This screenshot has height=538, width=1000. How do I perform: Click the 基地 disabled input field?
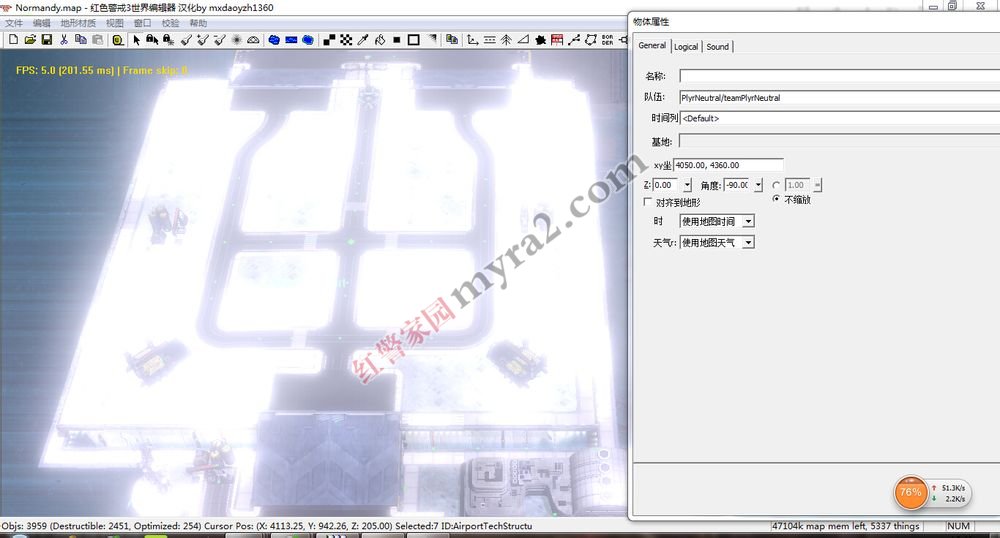[x=839, y=141]
